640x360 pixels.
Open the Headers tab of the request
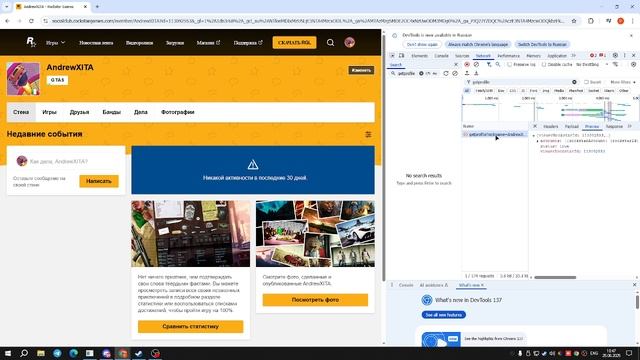tap(551, 127)
